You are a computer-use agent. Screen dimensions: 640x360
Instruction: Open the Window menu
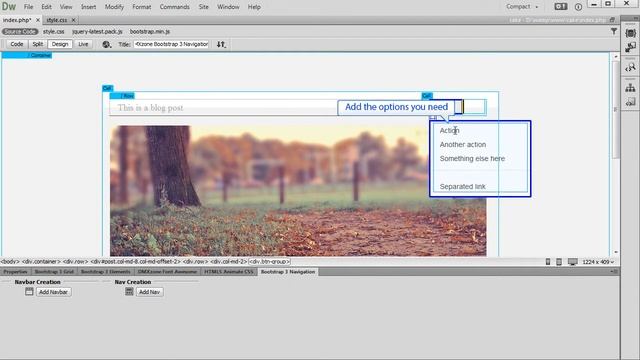228,7
